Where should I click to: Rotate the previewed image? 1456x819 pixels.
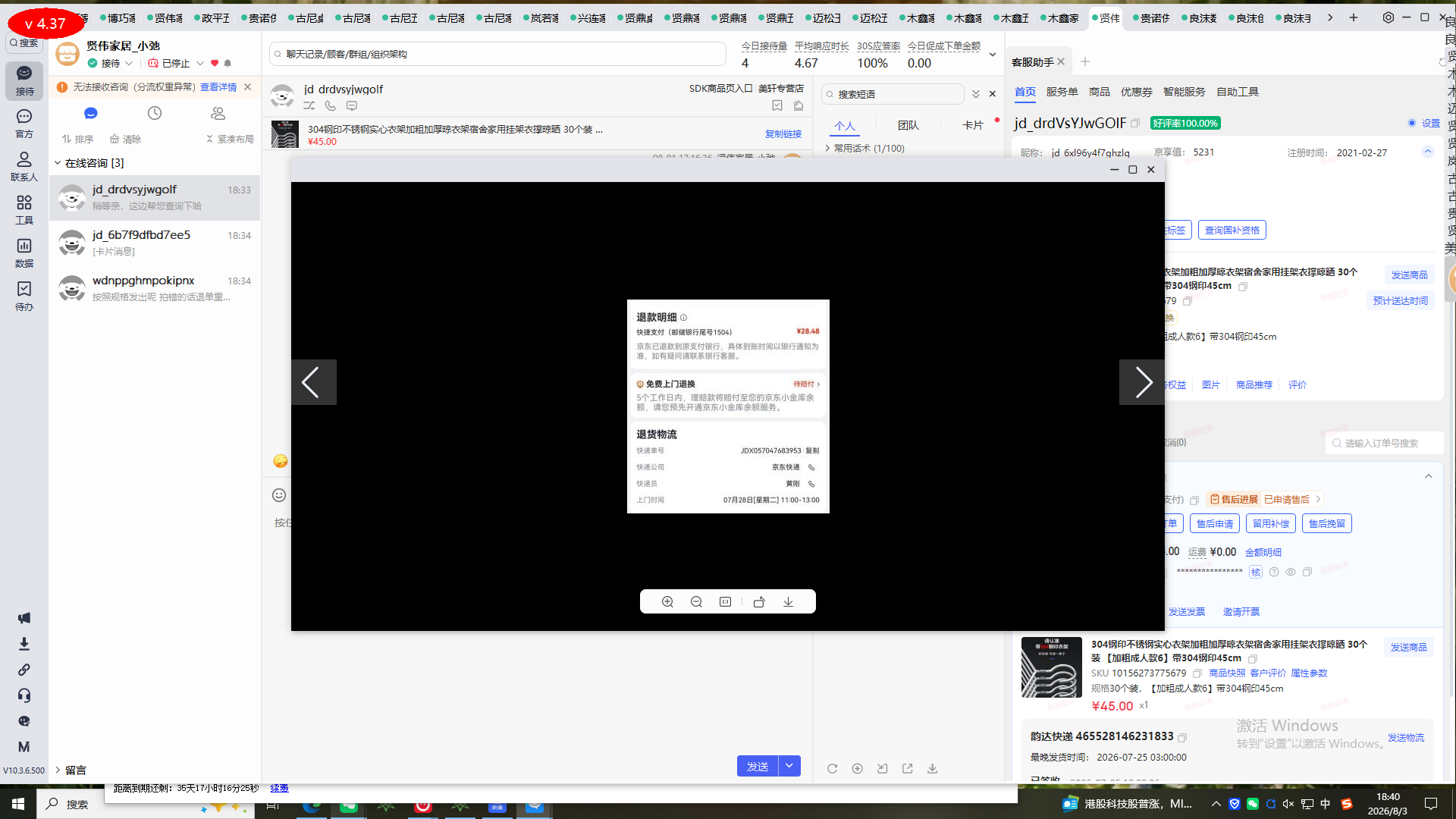tap(759, 601)
